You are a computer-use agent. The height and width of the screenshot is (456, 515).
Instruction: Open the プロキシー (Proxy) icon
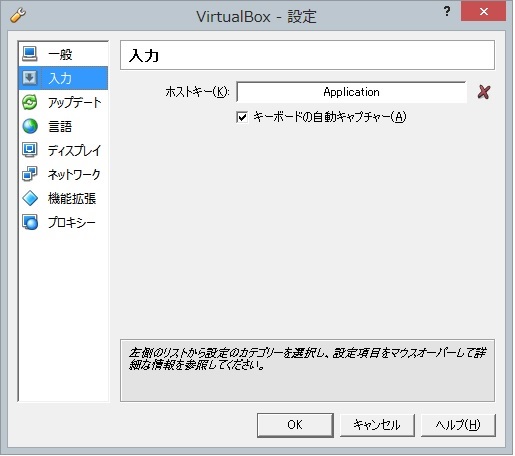click(30, 222)
